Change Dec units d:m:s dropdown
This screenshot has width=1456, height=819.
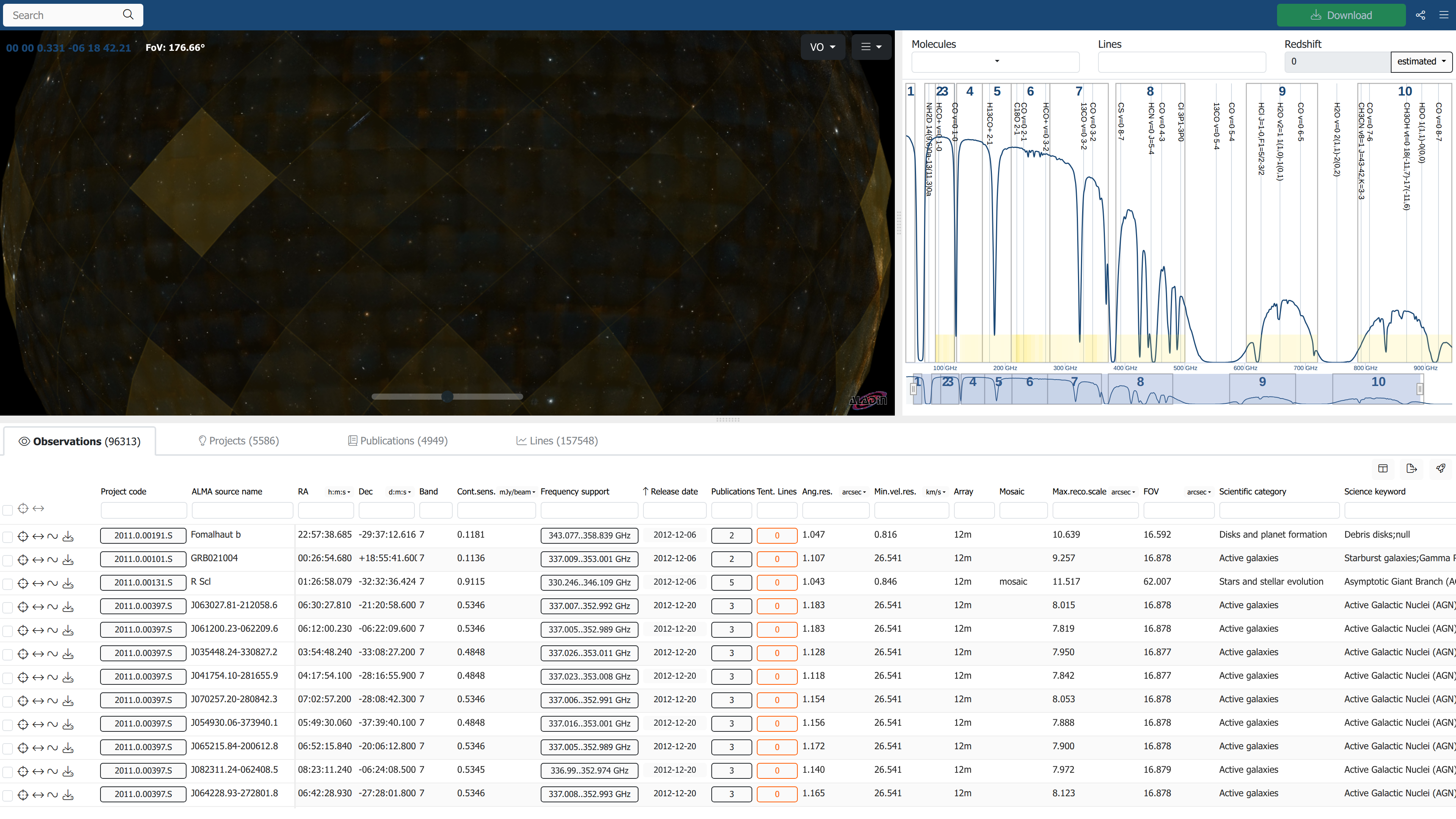(x=399, y=492)
